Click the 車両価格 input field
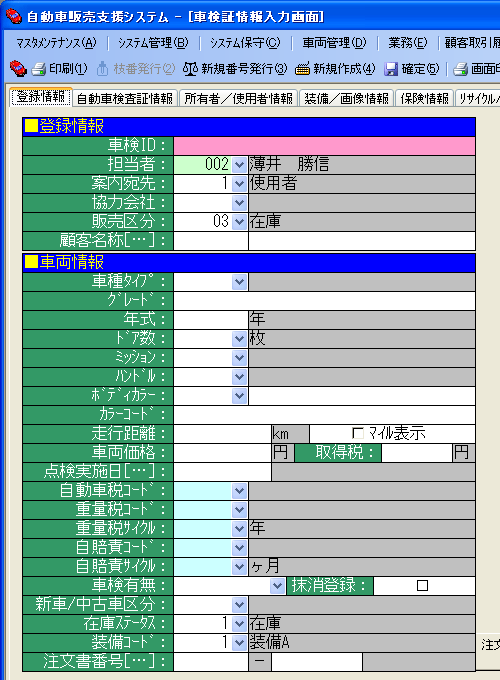 [222, 453]
